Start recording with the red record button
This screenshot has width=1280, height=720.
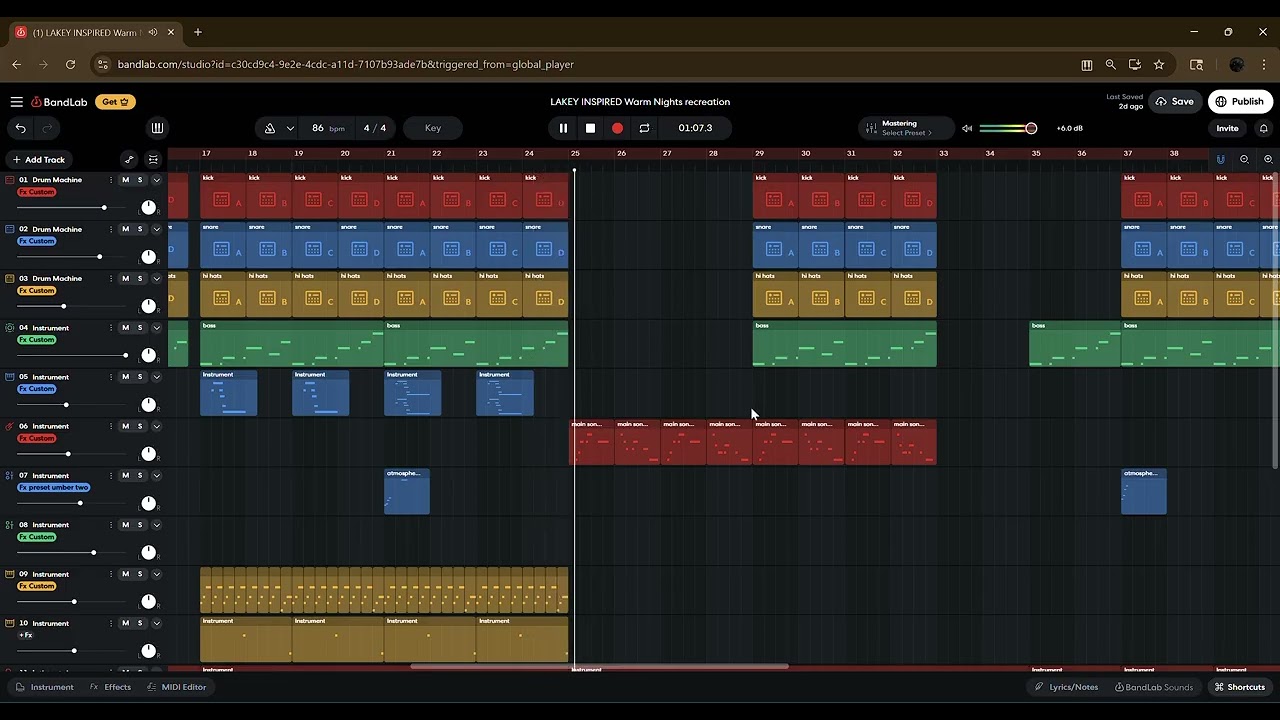tap(617, 128)
